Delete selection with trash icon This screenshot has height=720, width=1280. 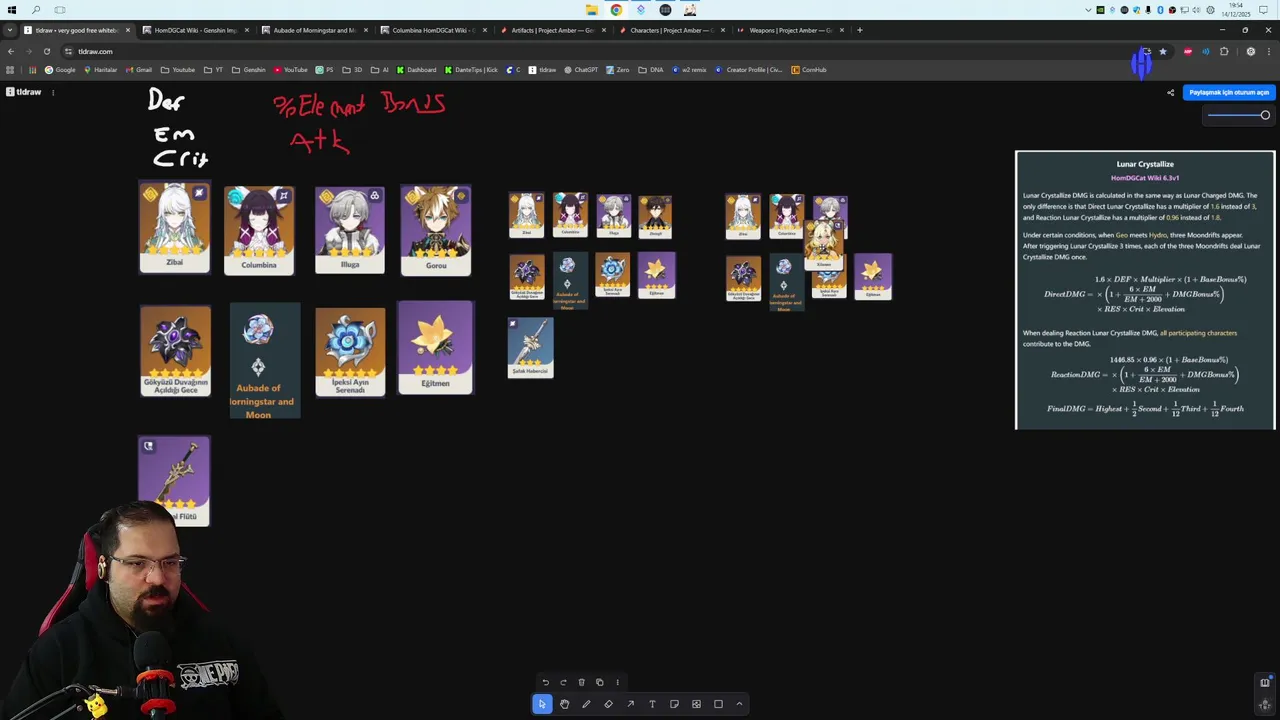pos(581,682)
